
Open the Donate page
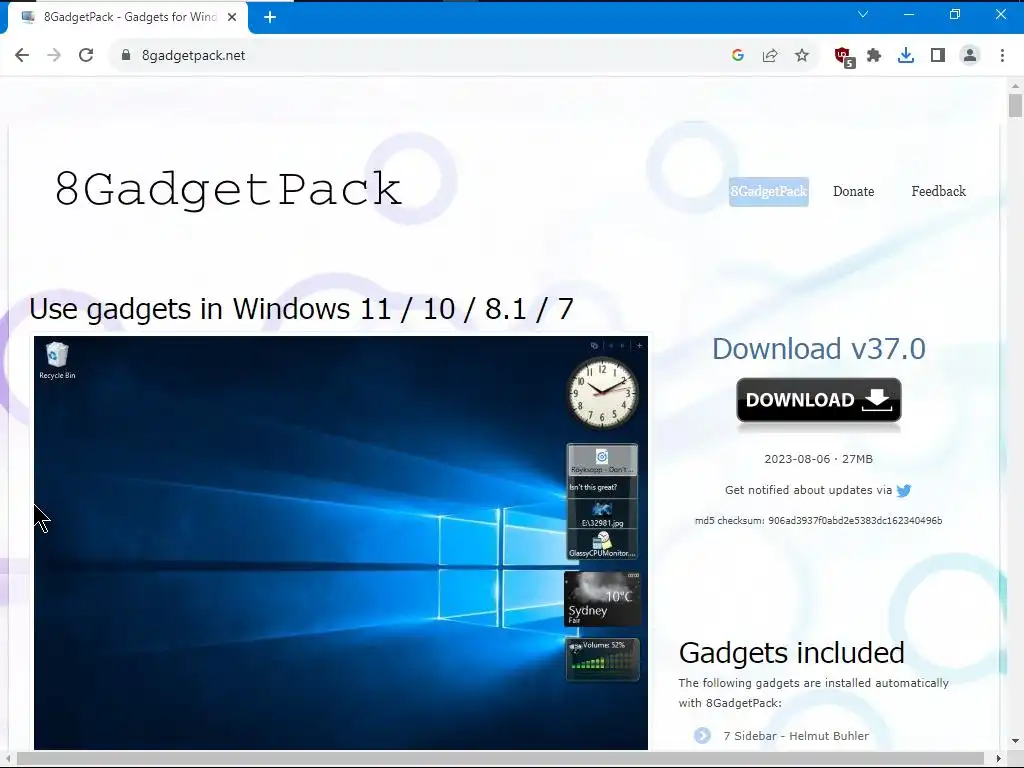coord(854,191)
